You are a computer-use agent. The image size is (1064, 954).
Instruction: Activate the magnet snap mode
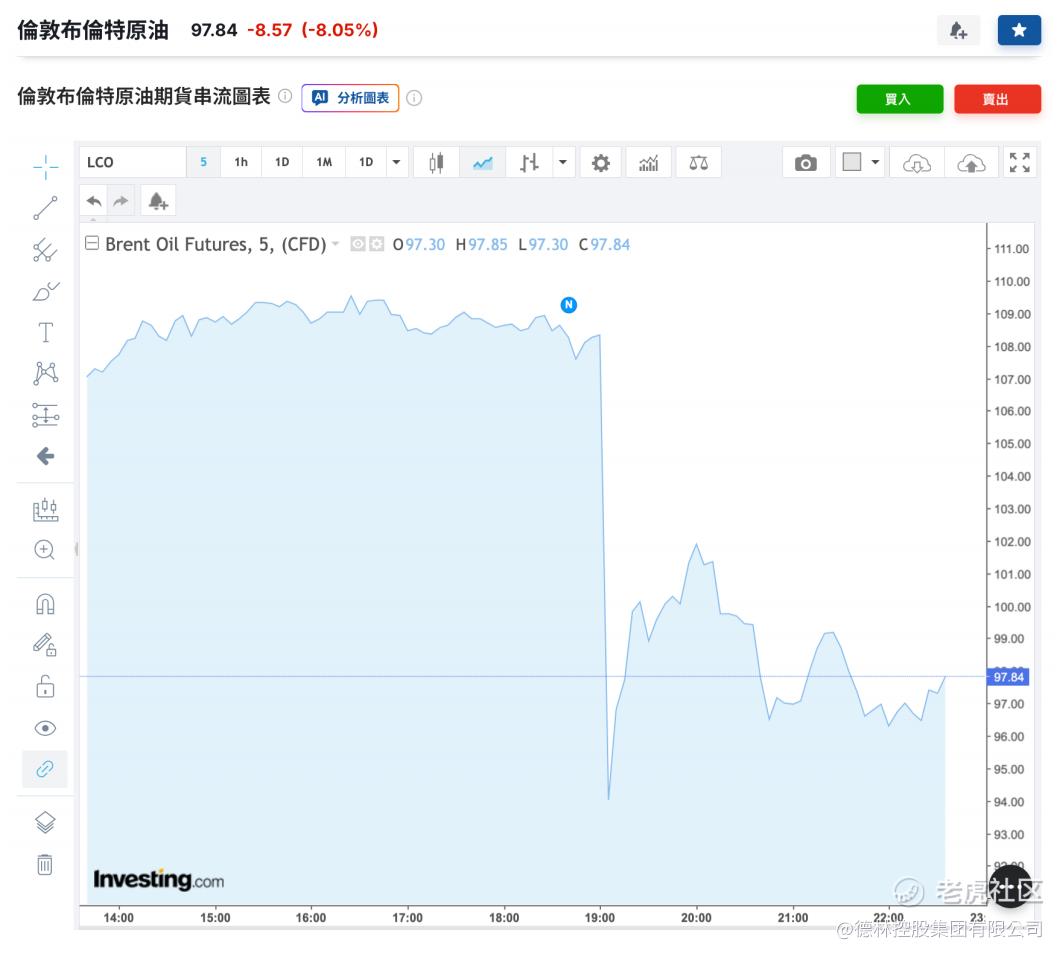point(45,604)
